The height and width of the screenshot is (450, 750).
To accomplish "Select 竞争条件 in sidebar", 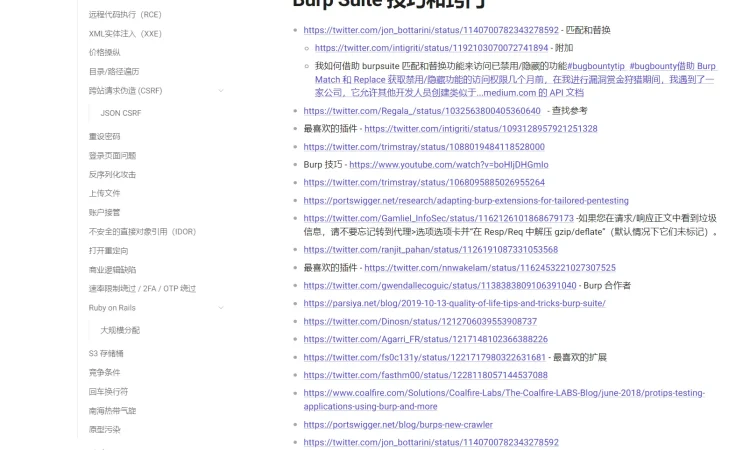I will coord(104,373).
